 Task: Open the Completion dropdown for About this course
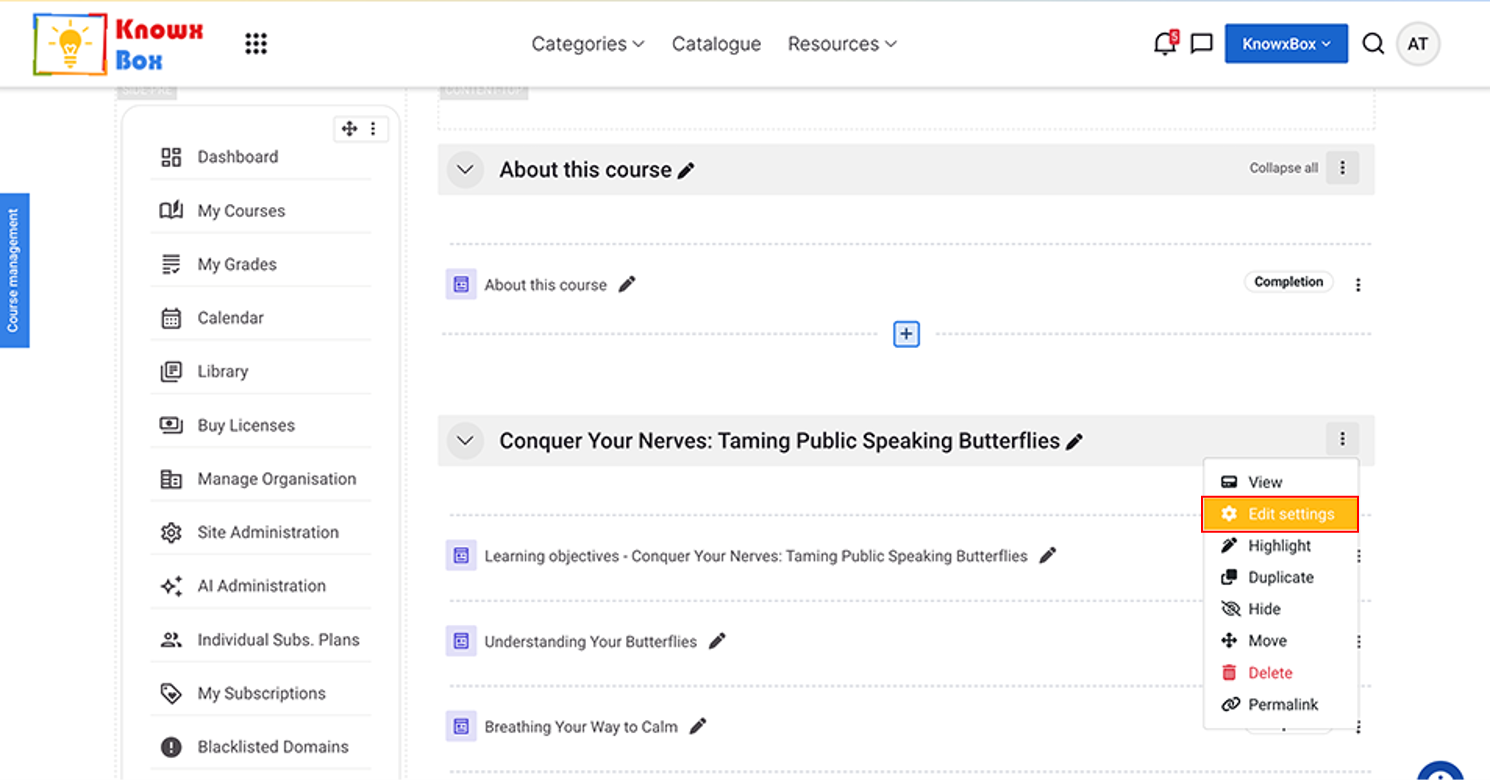pos(1289,282)
